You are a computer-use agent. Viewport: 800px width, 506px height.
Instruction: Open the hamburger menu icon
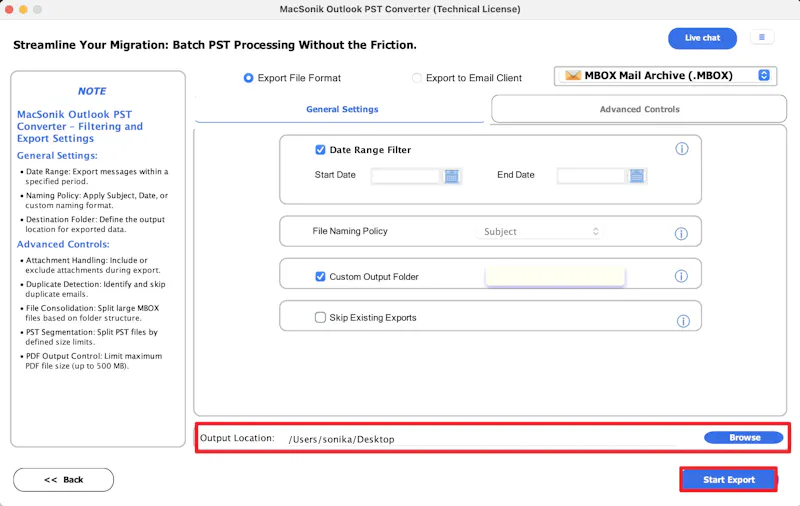pos(762,37)
